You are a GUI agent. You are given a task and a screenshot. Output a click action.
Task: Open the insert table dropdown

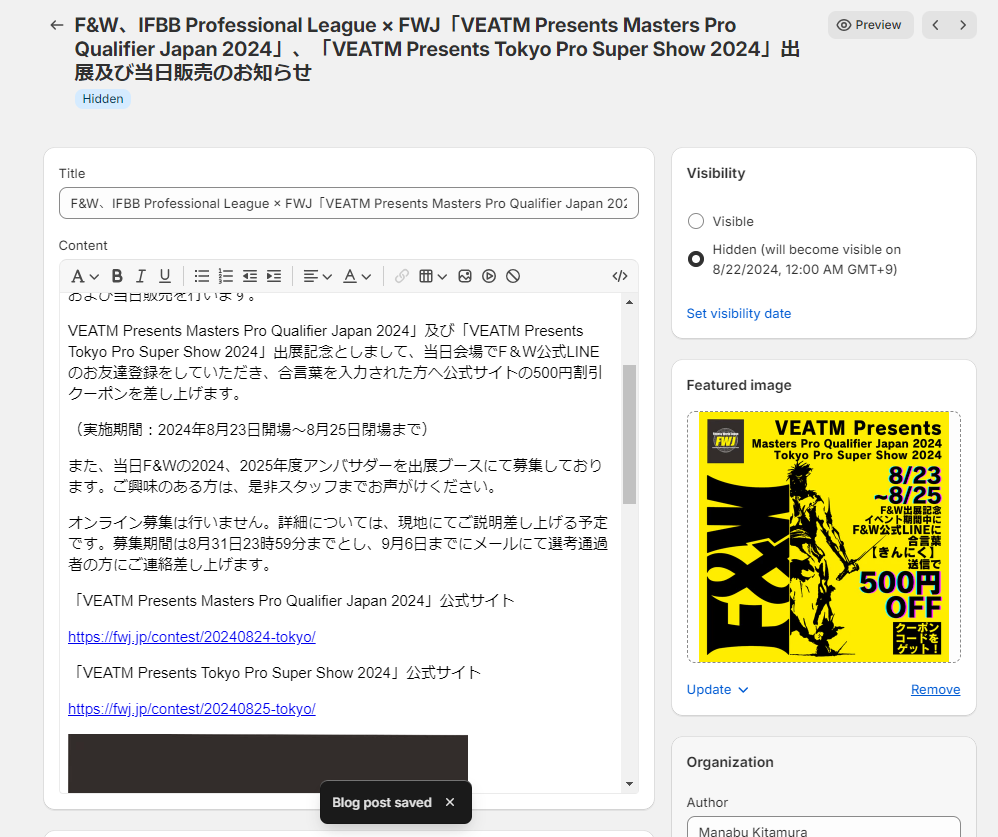(433, 276)
